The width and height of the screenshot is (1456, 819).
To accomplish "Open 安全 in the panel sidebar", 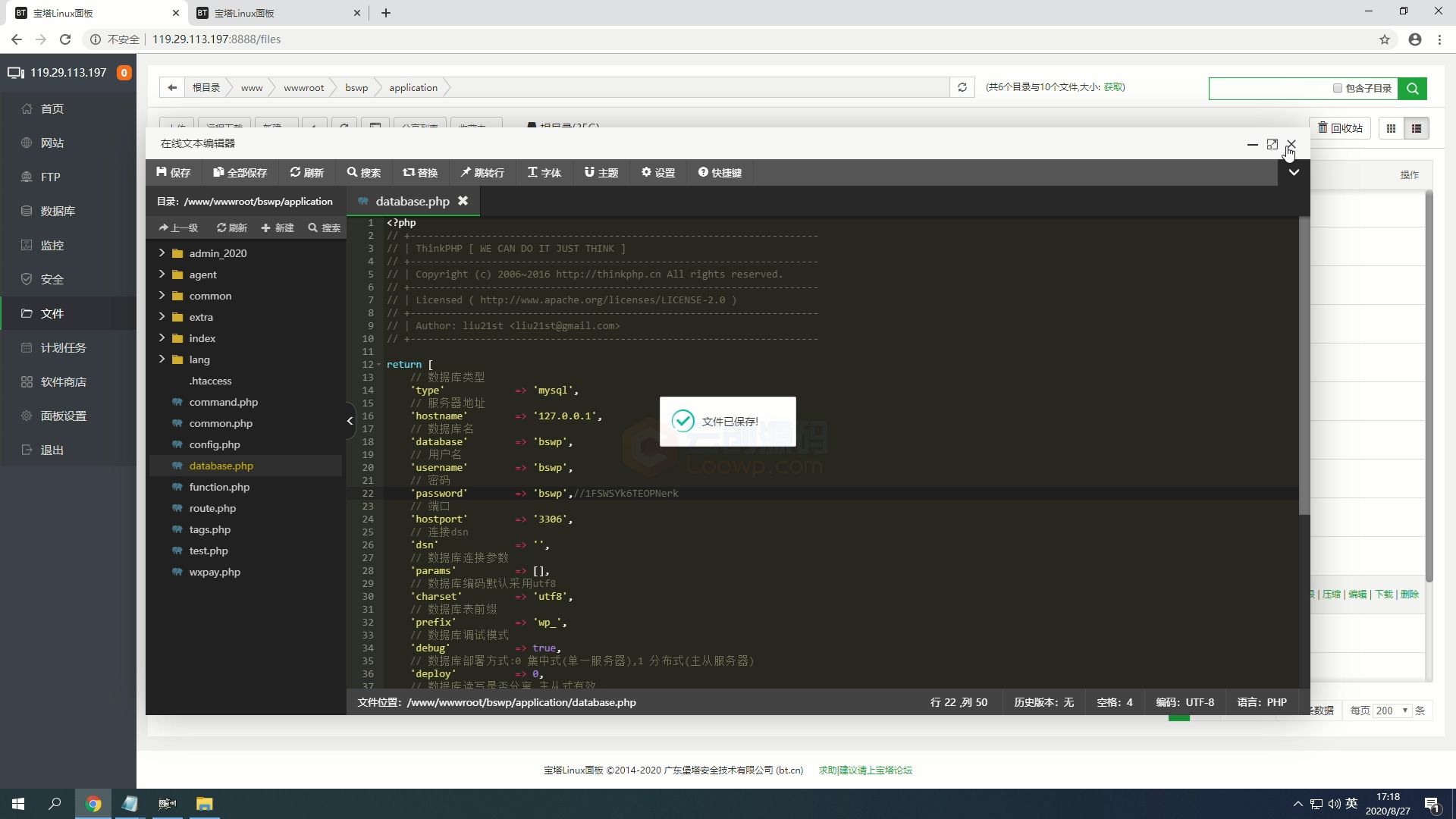I will pyautogui.click(x=52, y=279).
